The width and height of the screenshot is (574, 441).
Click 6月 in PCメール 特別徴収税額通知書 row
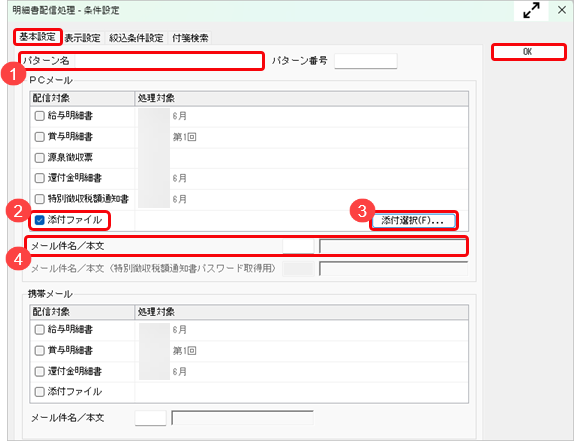click(x=179, y=199)
